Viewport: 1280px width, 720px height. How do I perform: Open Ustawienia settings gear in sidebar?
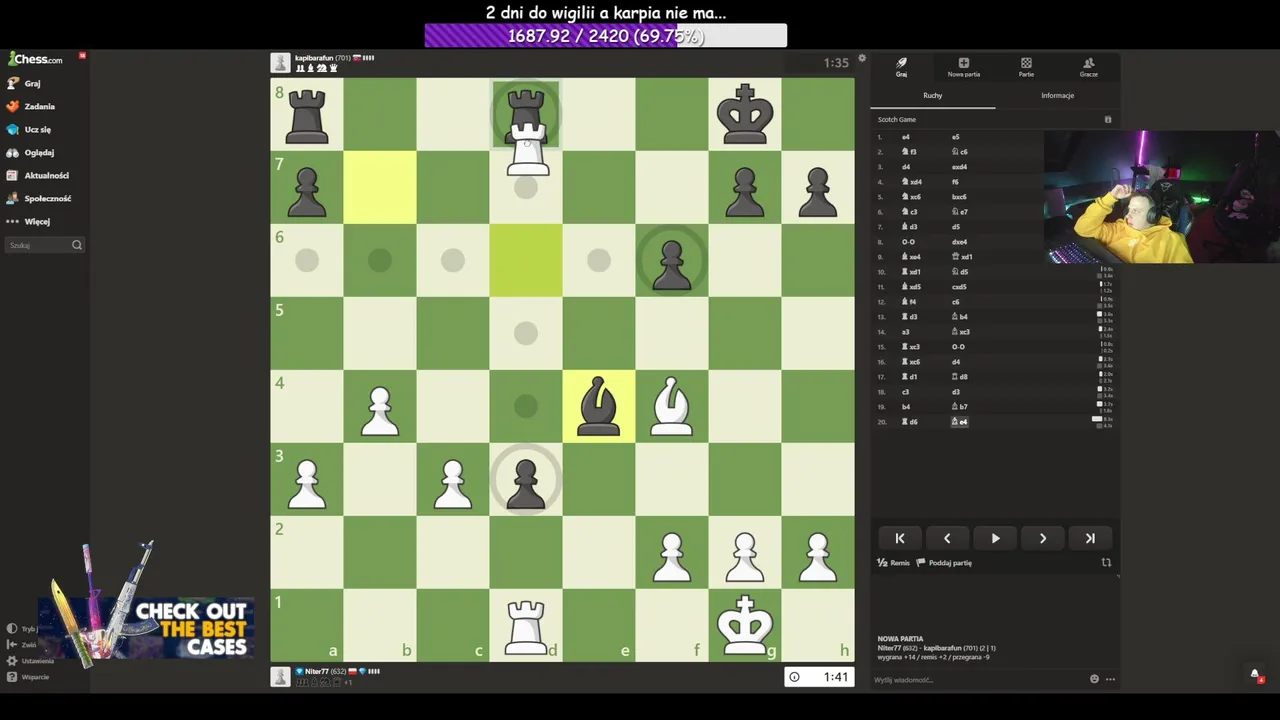[31, 661]
